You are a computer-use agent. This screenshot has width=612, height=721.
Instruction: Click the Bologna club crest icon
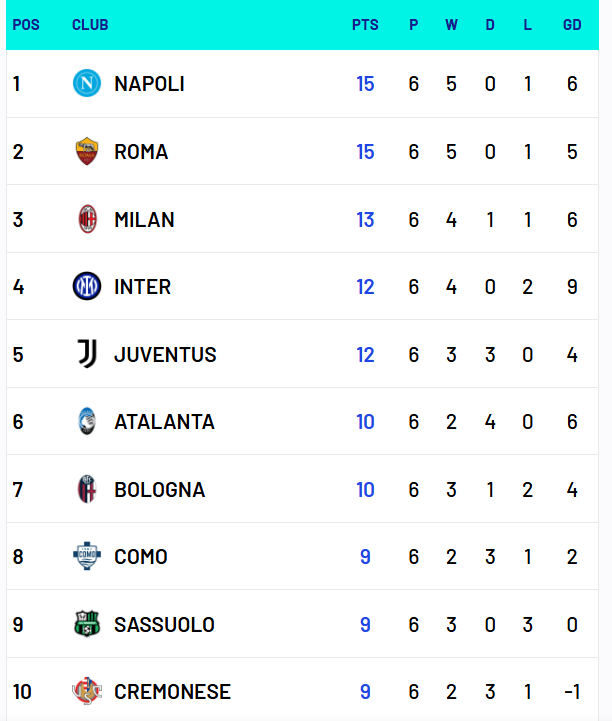click(x=87, y=489)
